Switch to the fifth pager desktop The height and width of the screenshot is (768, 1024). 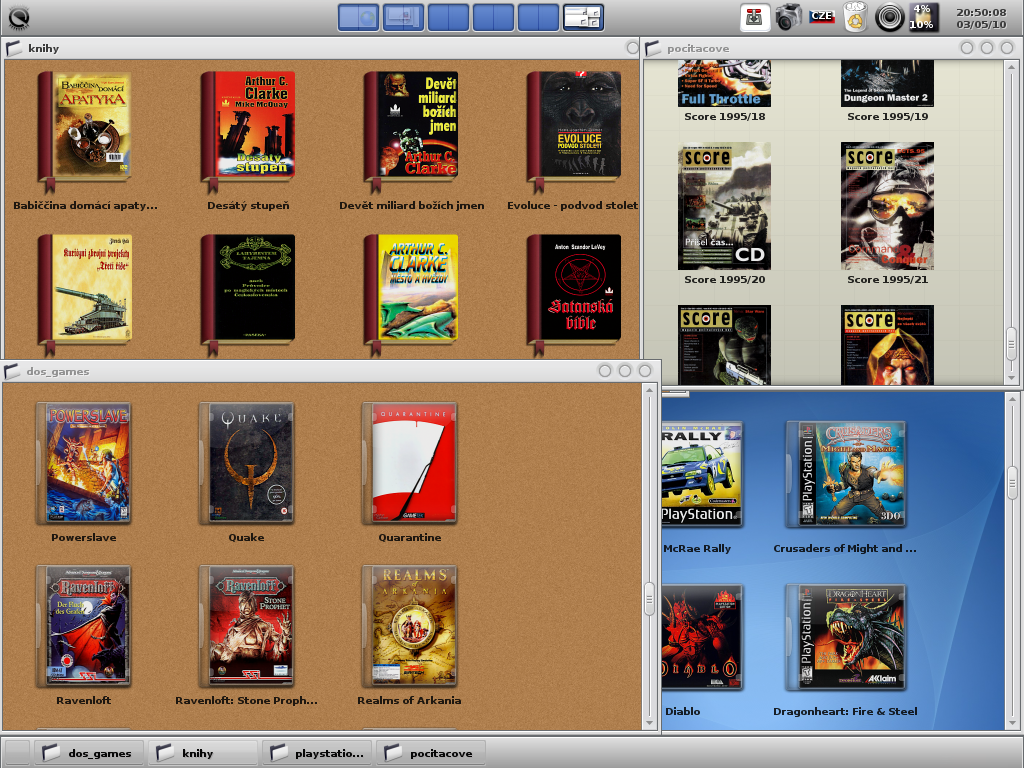(538, 18)
